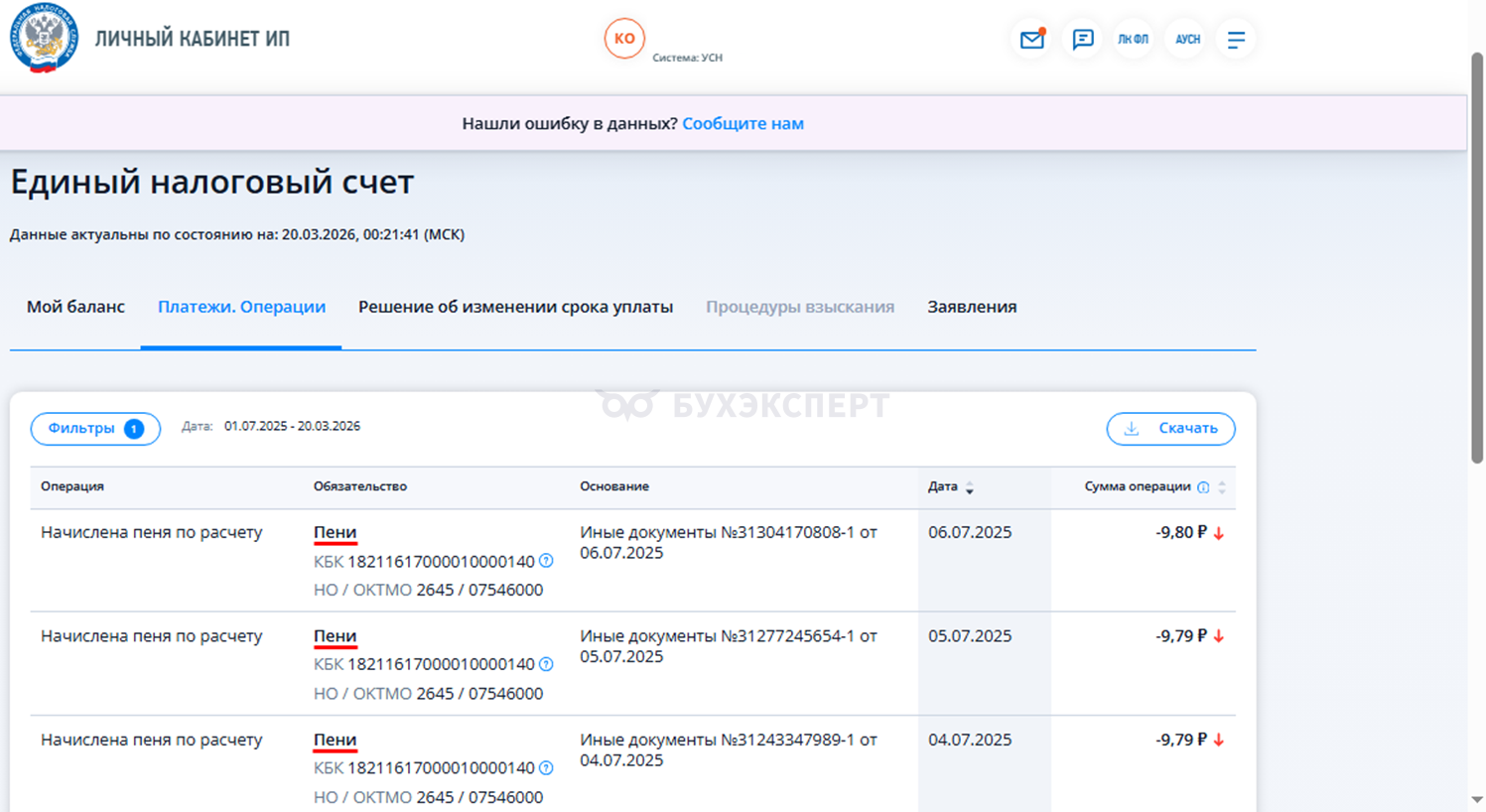Image resolution: width=1486 pixels, height=812 pixels.
Task: Click the Federal Tax Service emblem logo
Action: [44, 38]
